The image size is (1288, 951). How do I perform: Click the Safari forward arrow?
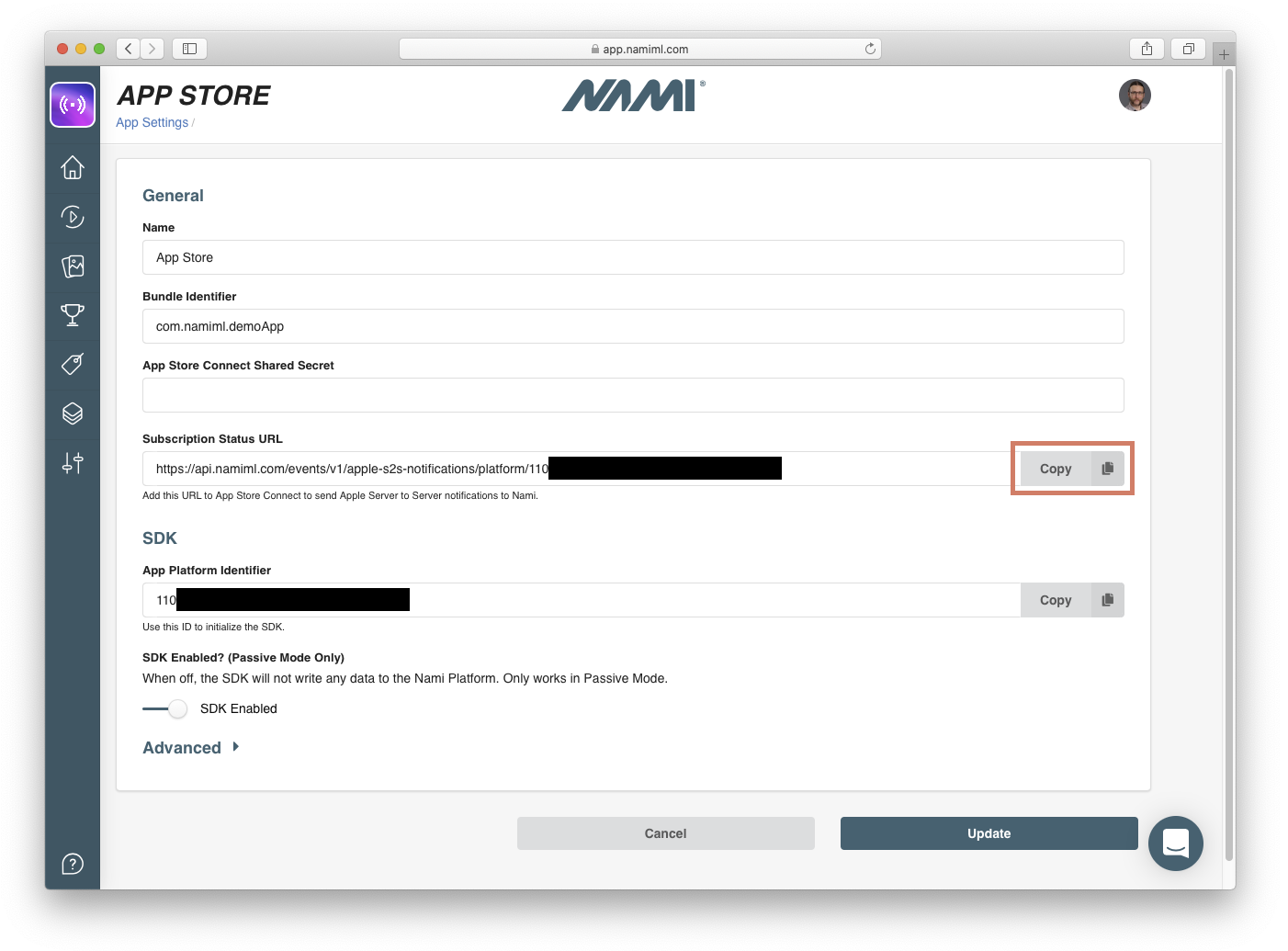point(153,49)
